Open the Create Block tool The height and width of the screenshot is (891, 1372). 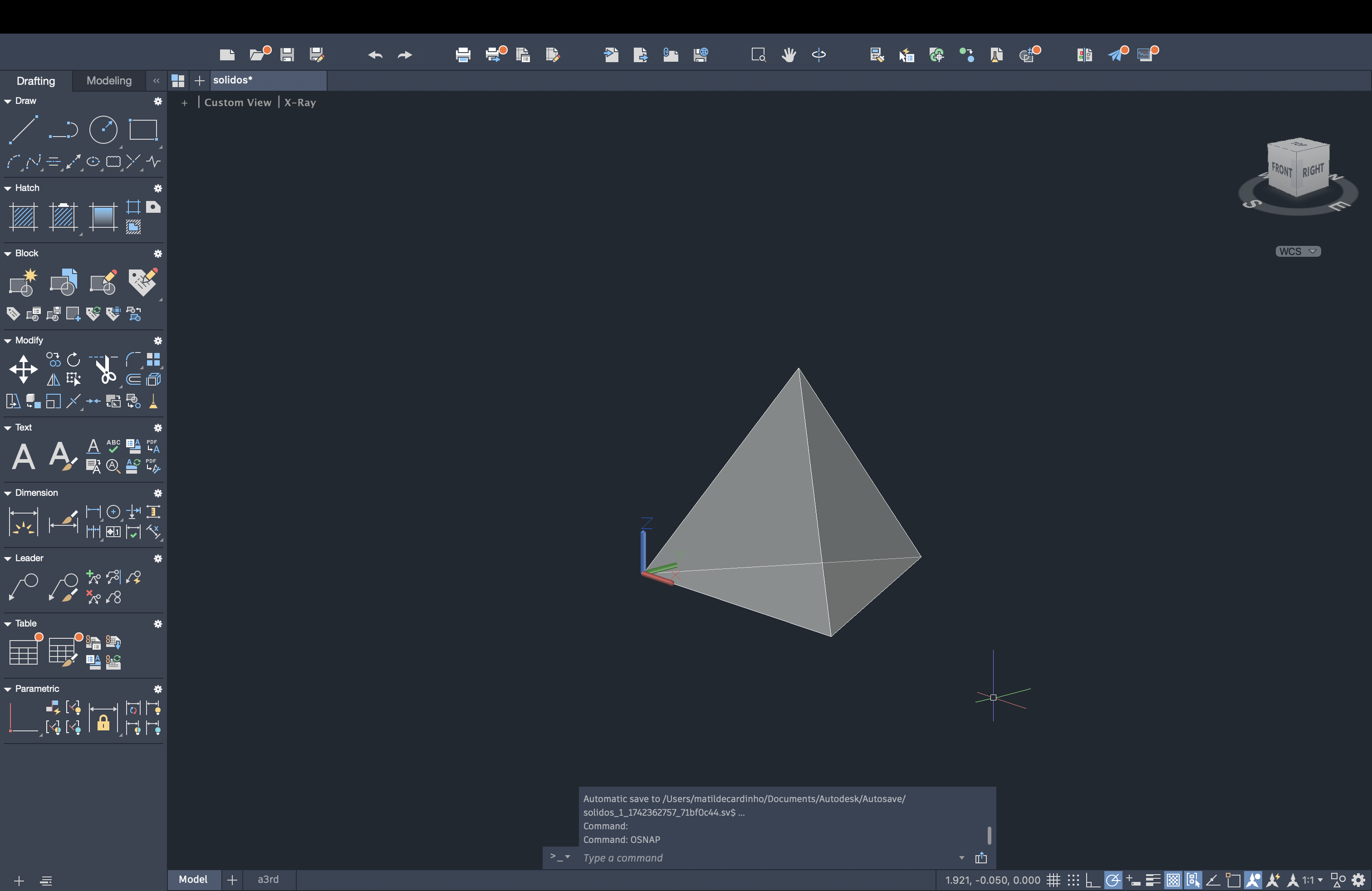point(23,282)
